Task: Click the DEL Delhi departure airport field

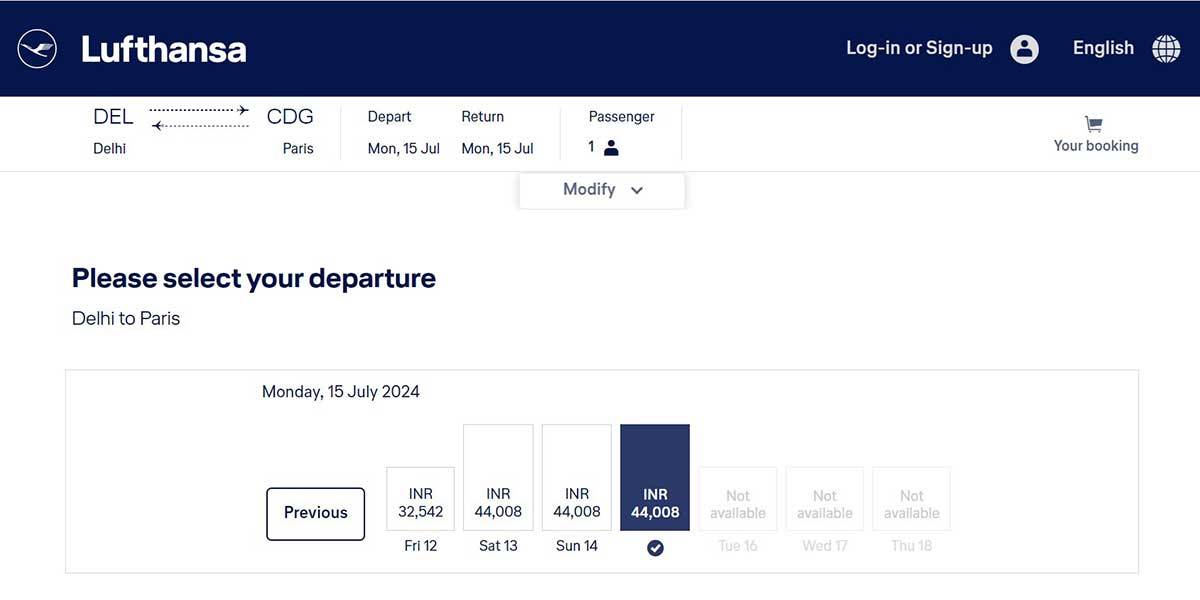Action: coord(112,130)
